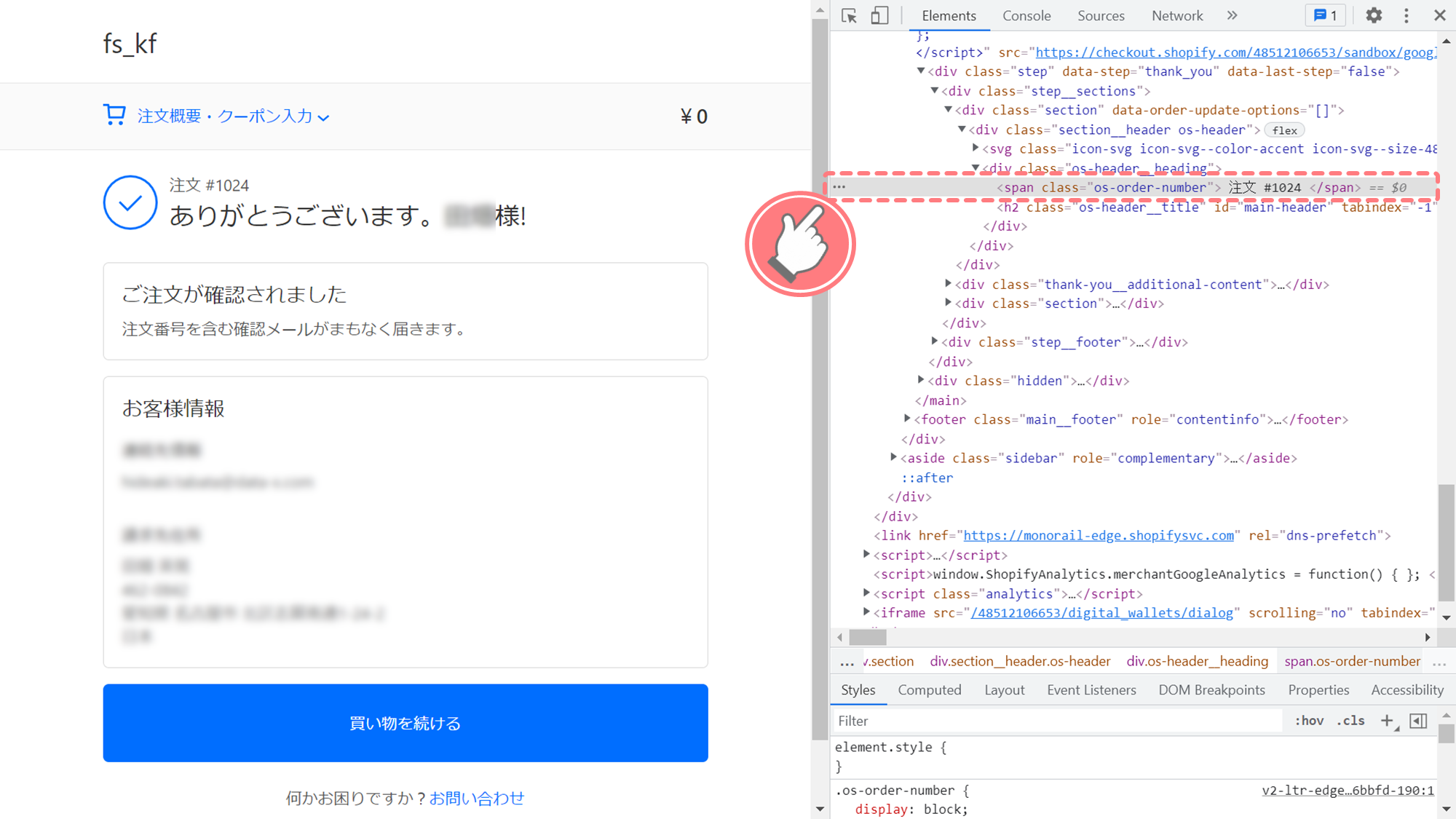Open the DOM Breakpoints pane tab

tap(1212, 690)
